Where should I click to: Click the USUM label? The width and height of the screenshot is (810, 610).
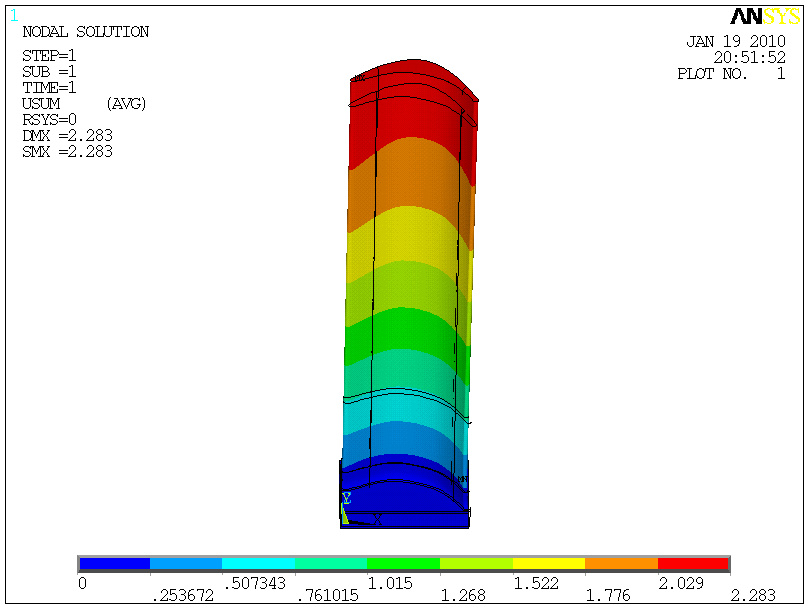(41, 104)
